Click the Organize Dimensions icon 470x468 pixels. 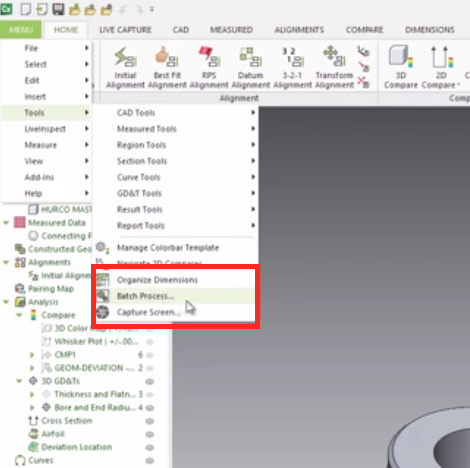point(103,280)
